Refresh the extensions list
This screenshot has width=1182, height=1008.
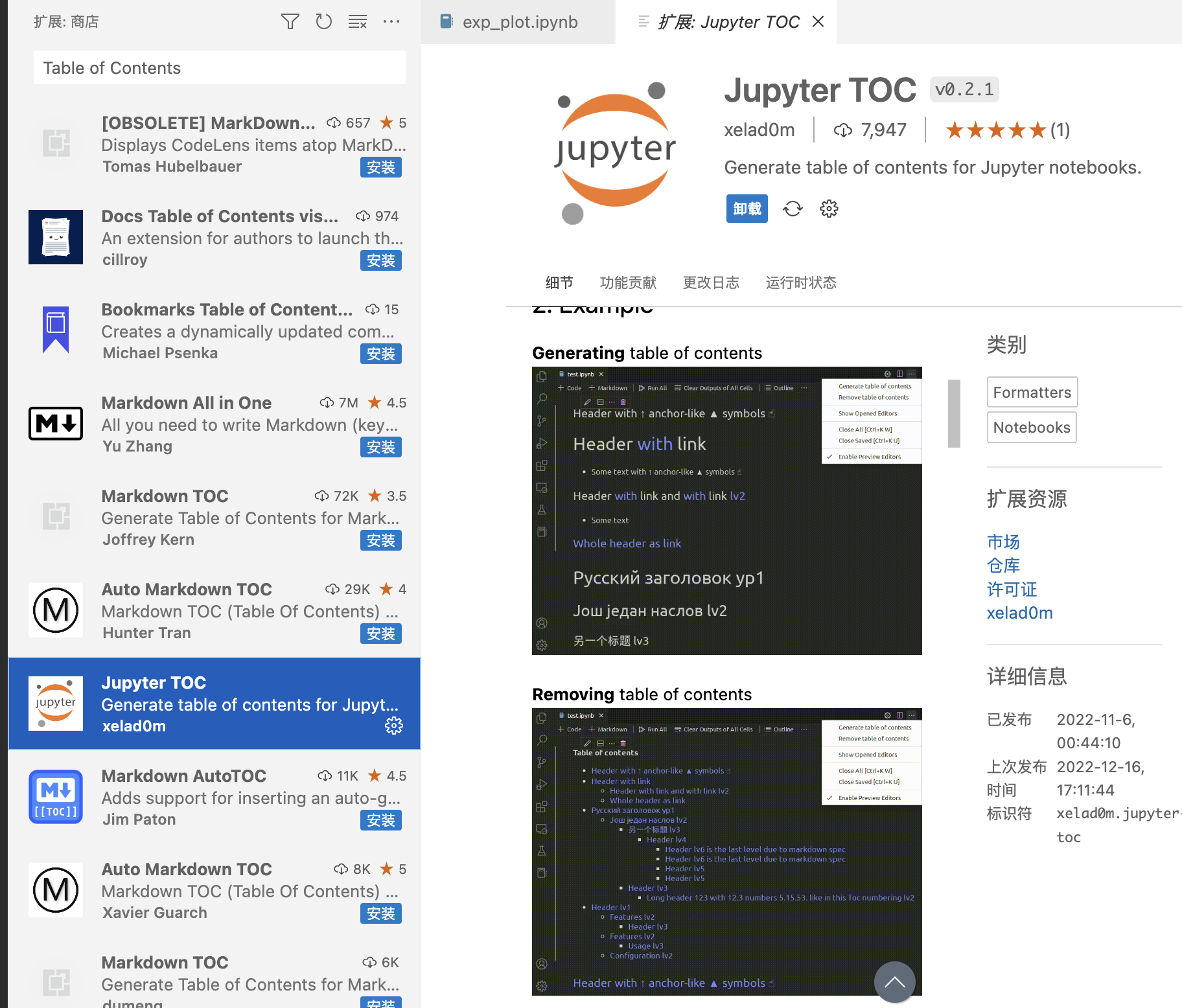tap(323, 21)
